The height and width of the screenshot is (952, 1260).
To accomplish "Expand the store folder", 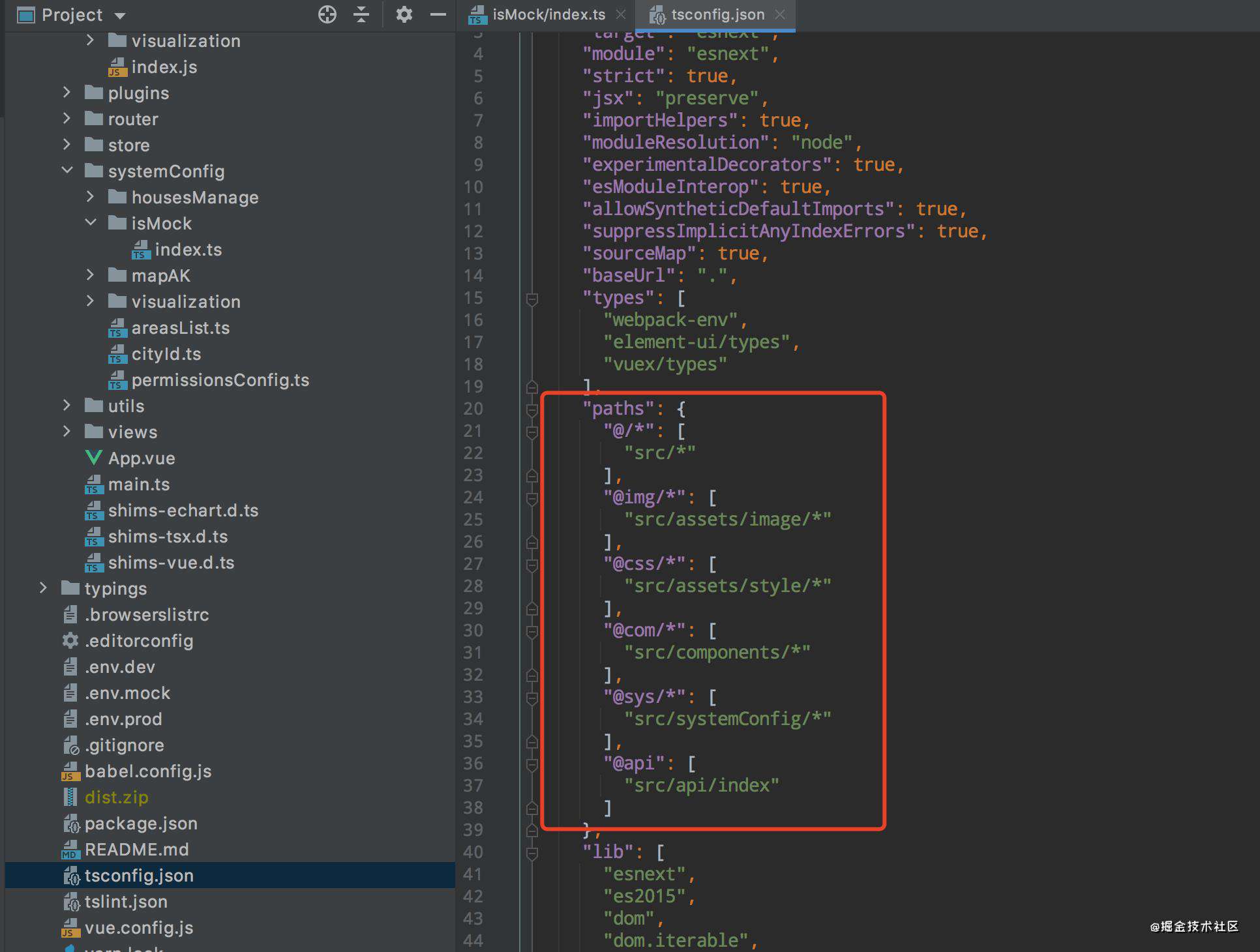I will [x=67, y=145].
